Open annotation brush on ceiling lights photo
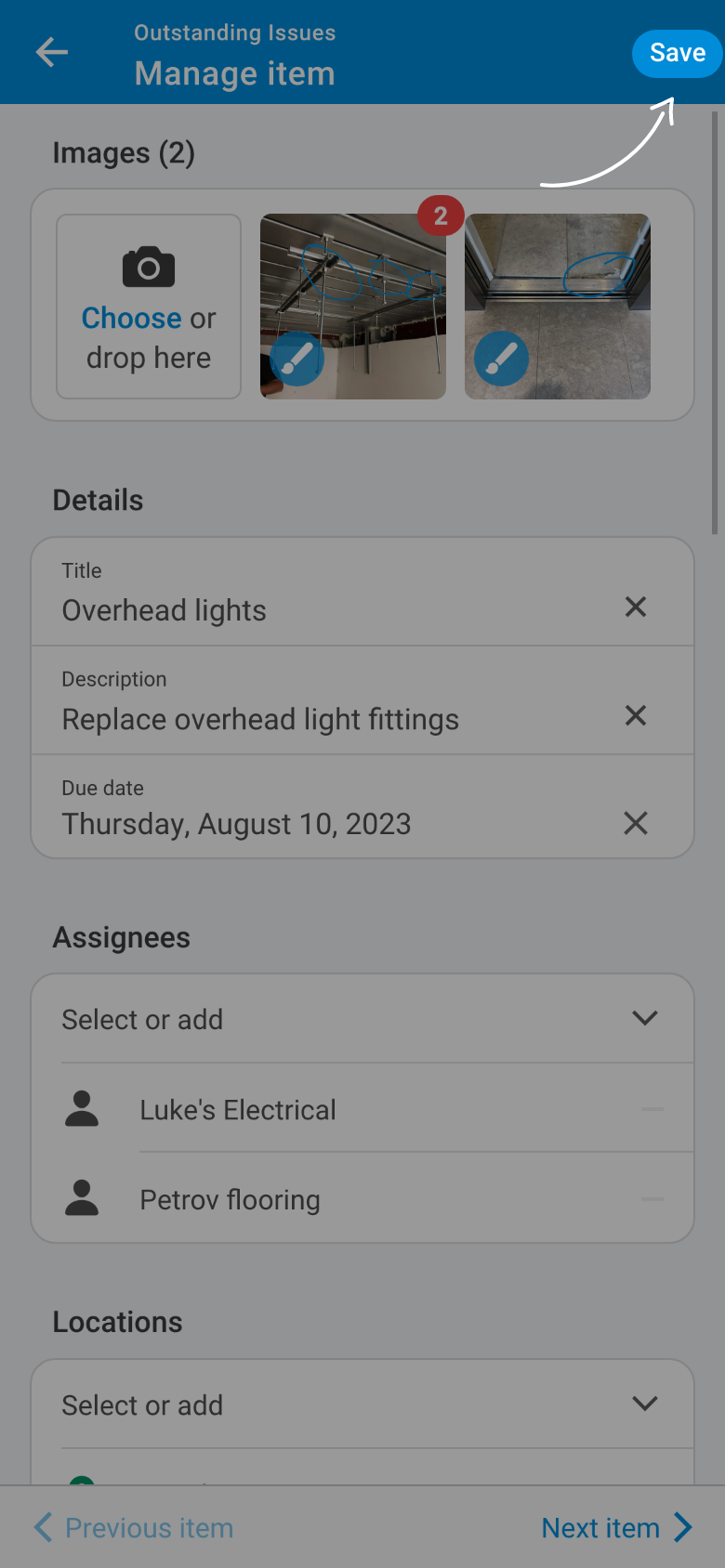 tap(297, 359)
